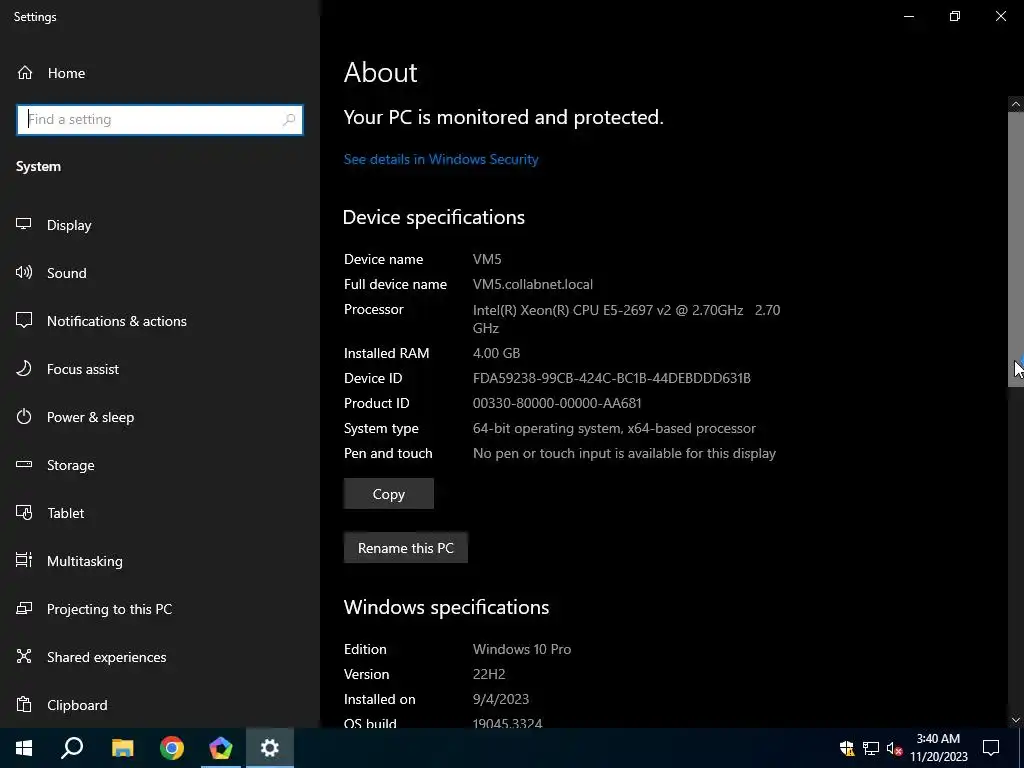Click the Tablet icon in sidebar
The height and width of the screenshot is (768, 1024).
[24, 513]
